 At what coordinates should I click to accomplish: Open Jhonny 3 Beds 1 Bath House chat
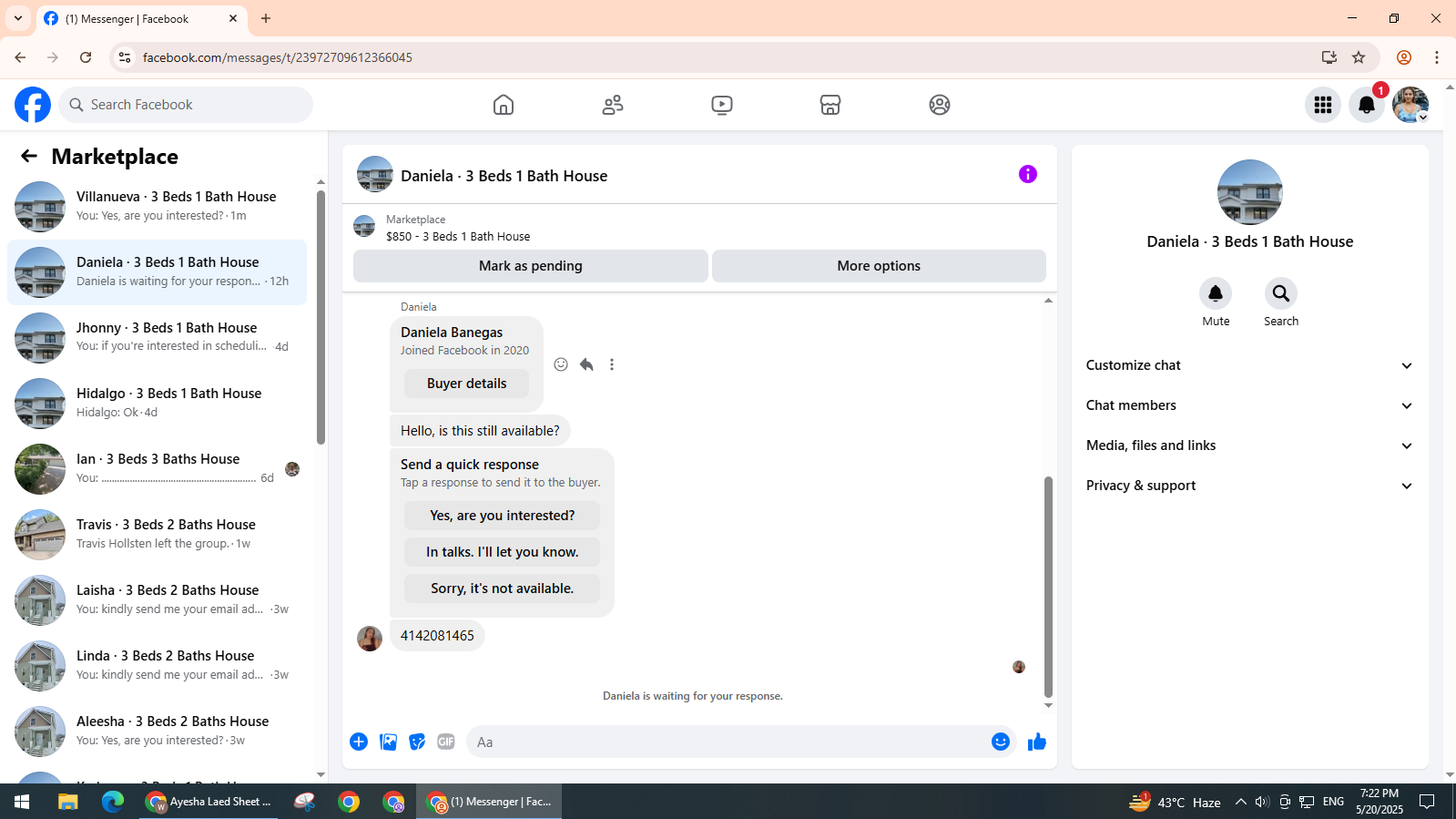157,338
